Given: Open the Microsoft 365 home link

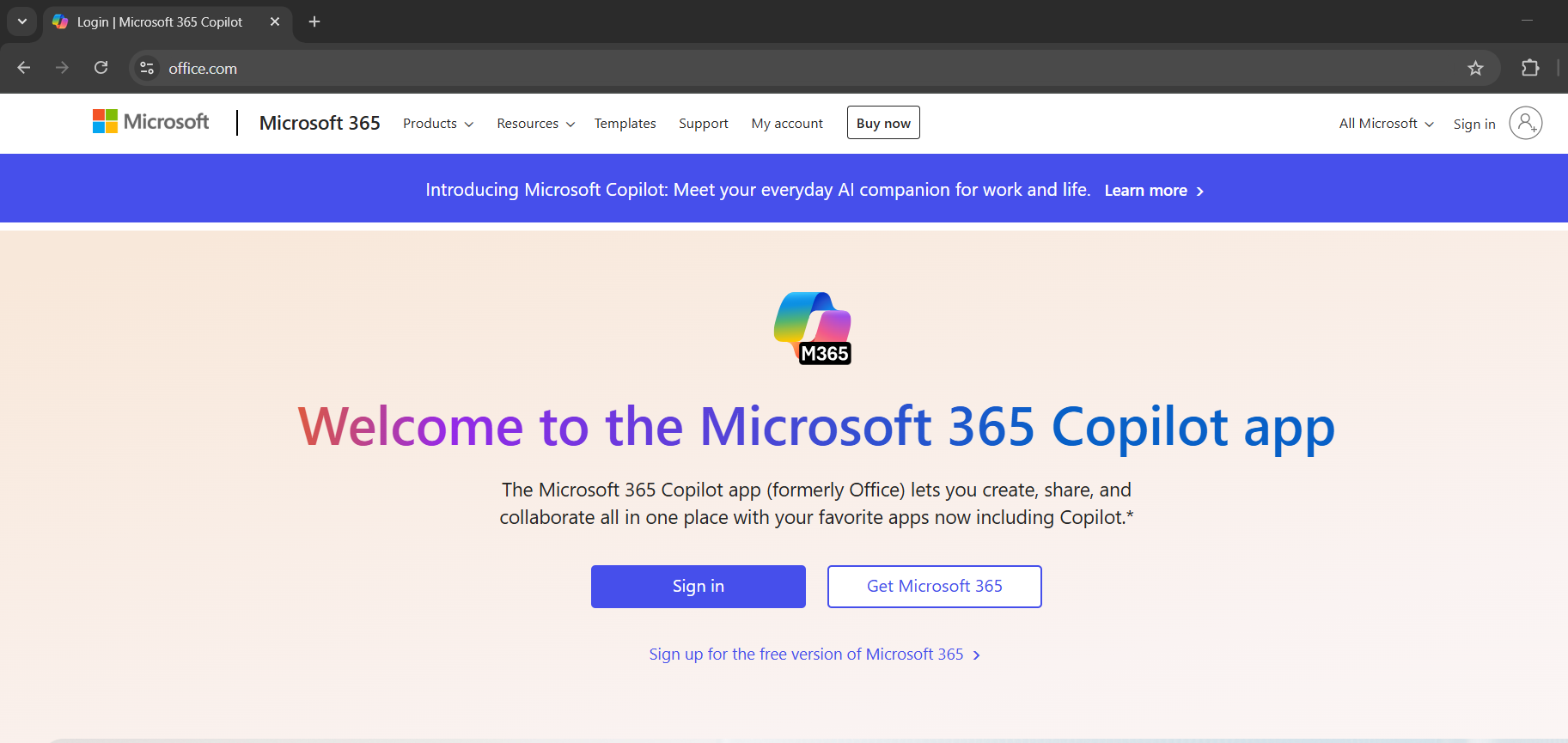Looking at the screenshot, I should coord(320,123).
